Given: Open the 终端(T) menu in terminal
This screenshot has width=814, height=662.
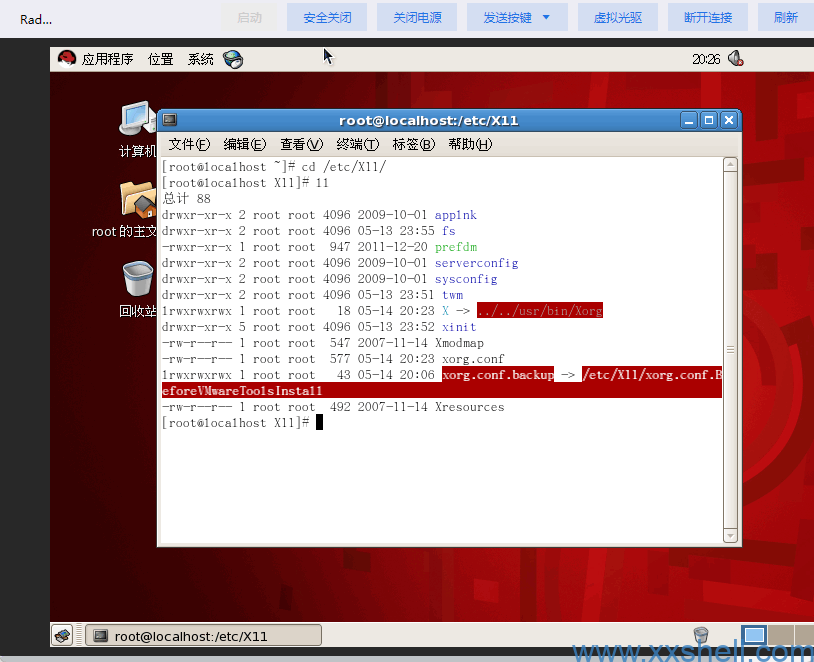Looking at the screenshot, I should 357,144.
